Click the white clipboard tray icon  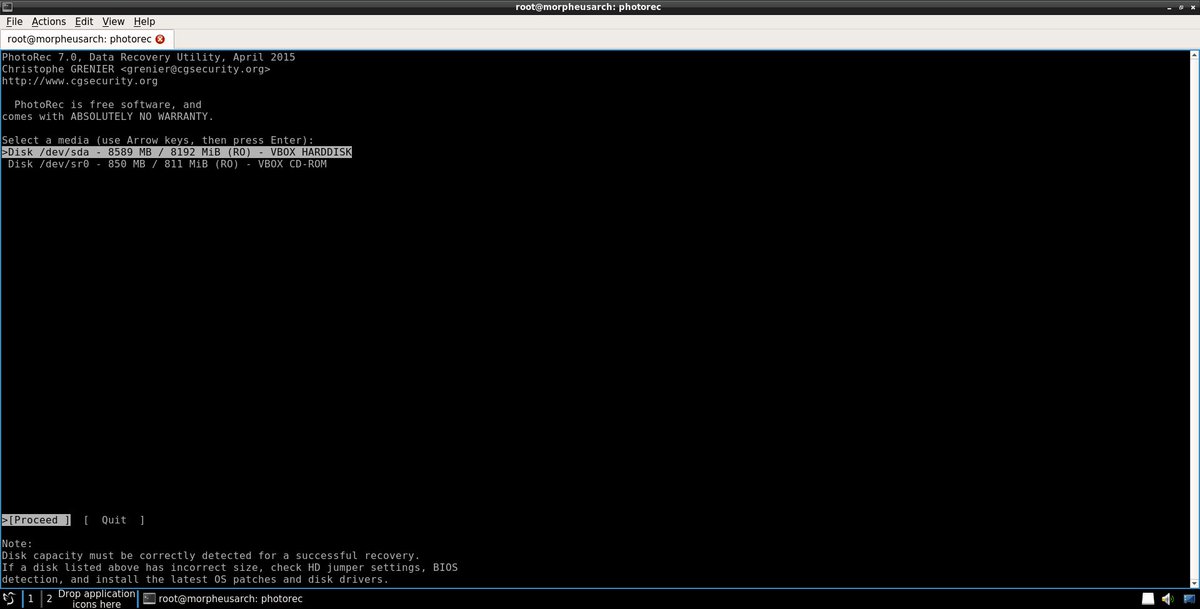1147,598
